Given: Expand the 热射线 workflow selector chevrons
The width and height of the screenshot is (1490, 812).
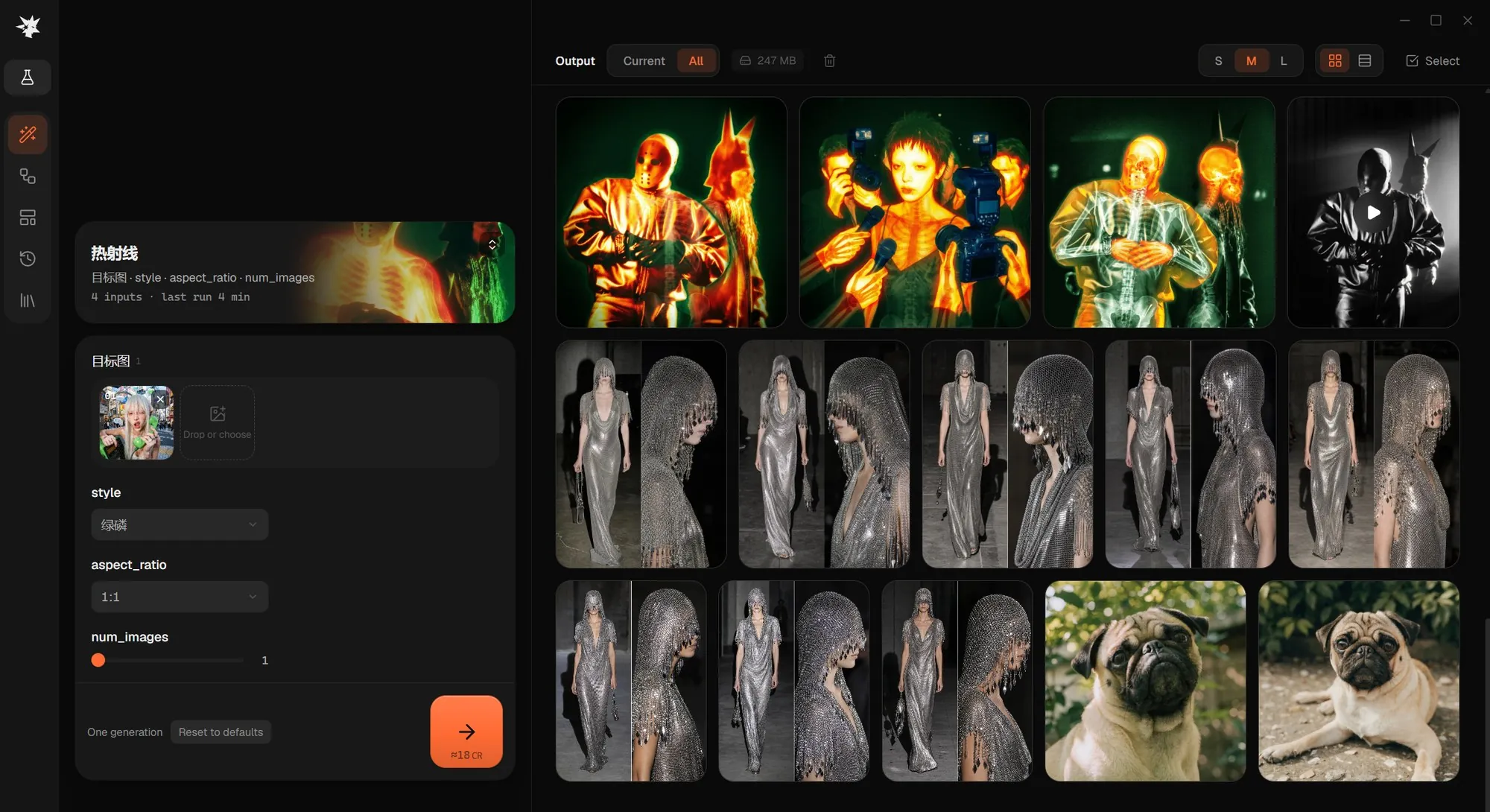Looking at the screenshot, I should (492, 245).
